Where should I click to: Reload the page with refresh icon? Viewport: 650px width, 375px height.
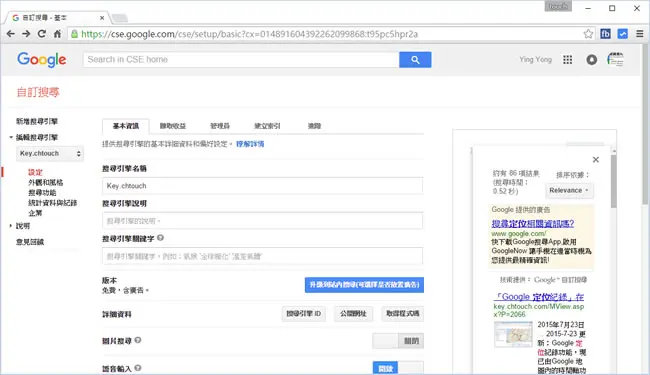coord(41,34)
